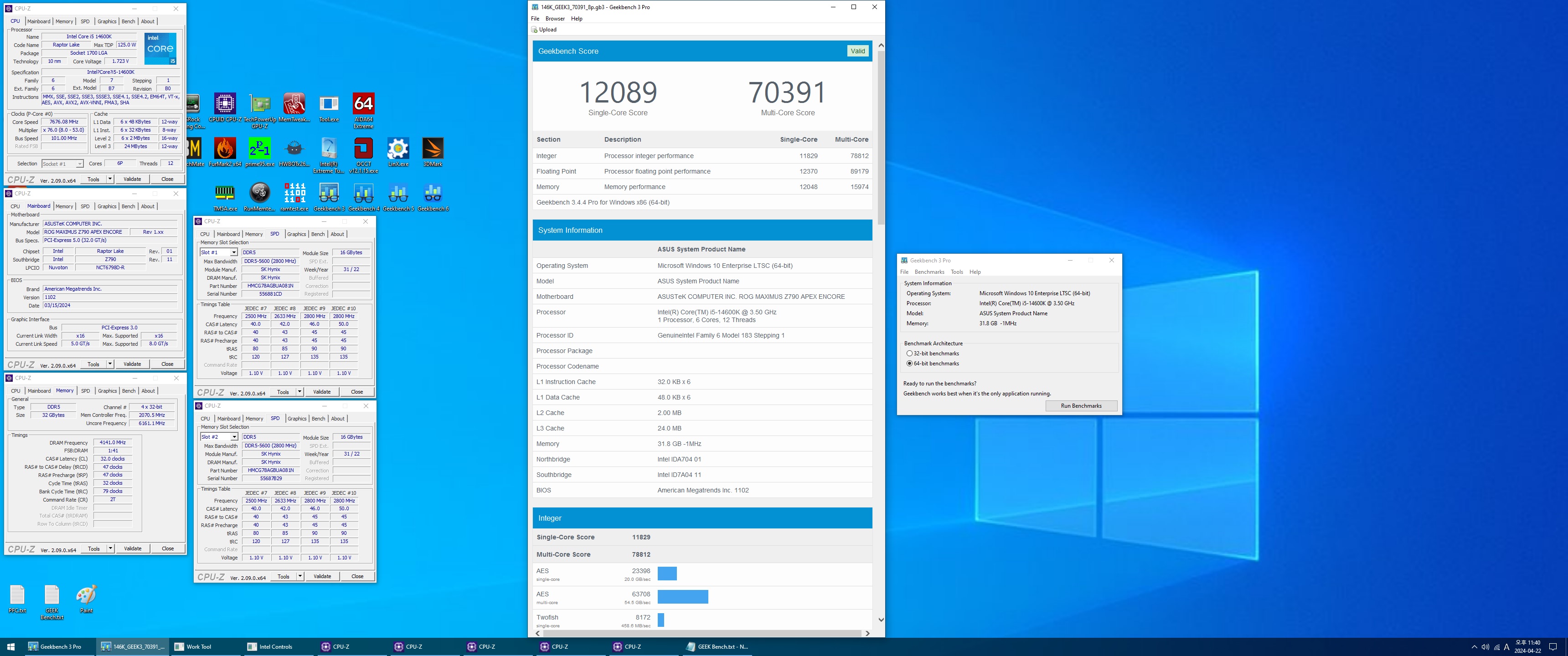Select the prime95.exe desktop icon
This screenshot has width=1568, height=656.
[x=260, y=152]
